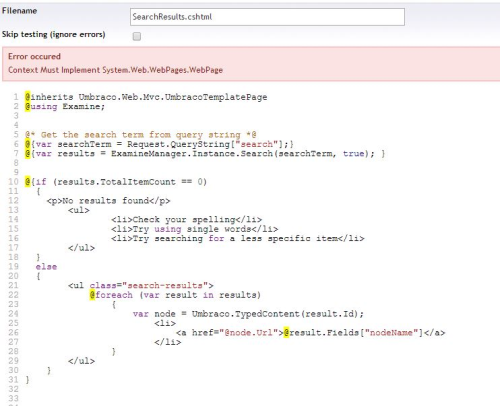Click the ExamineManager.Instance.Search code
This screenshot has height=406, width=500.
[x=192, y=154]
